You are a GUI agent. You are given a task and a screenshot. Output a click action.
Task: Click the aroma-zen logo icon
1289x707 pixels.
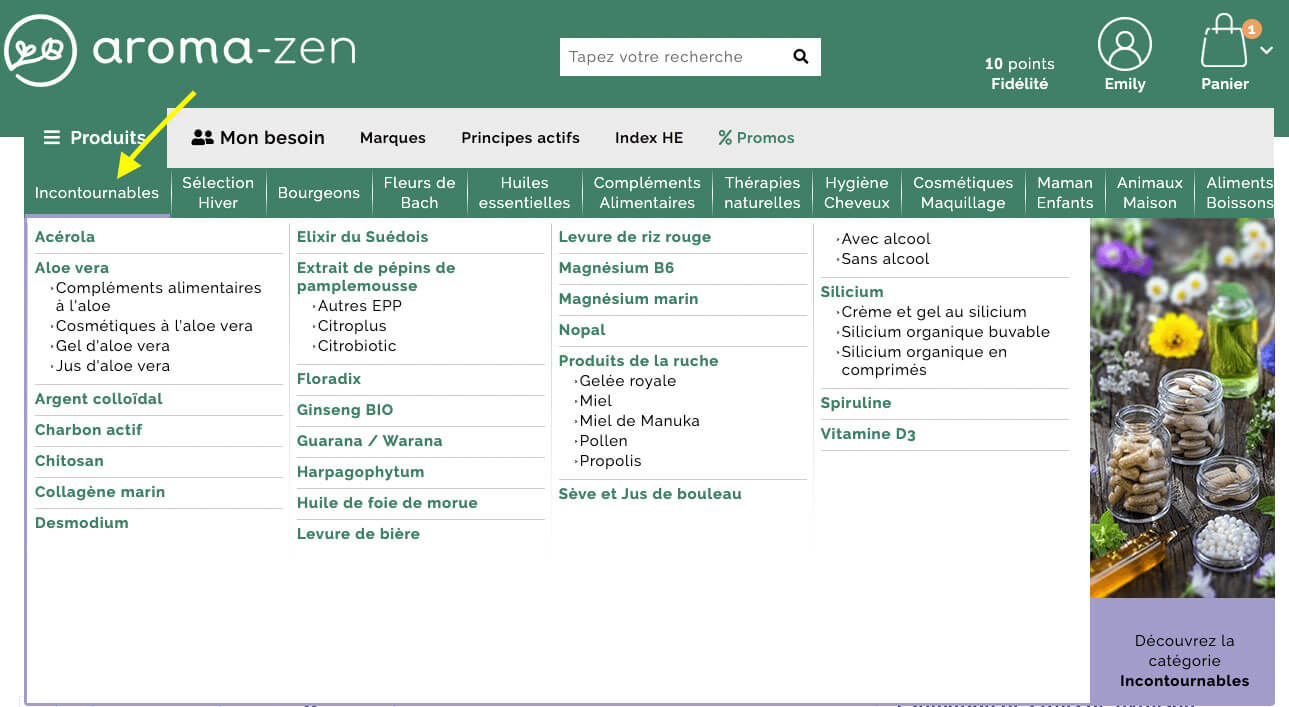pos(41,50)
